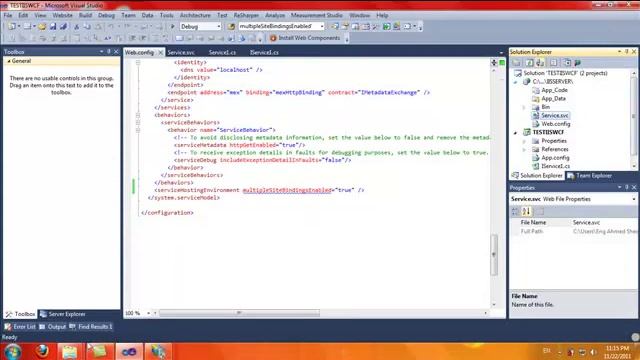This screenshot has height=360, width=640.
Task: Click the View Code icon in Solution Explorer
Action: point(553,63)
